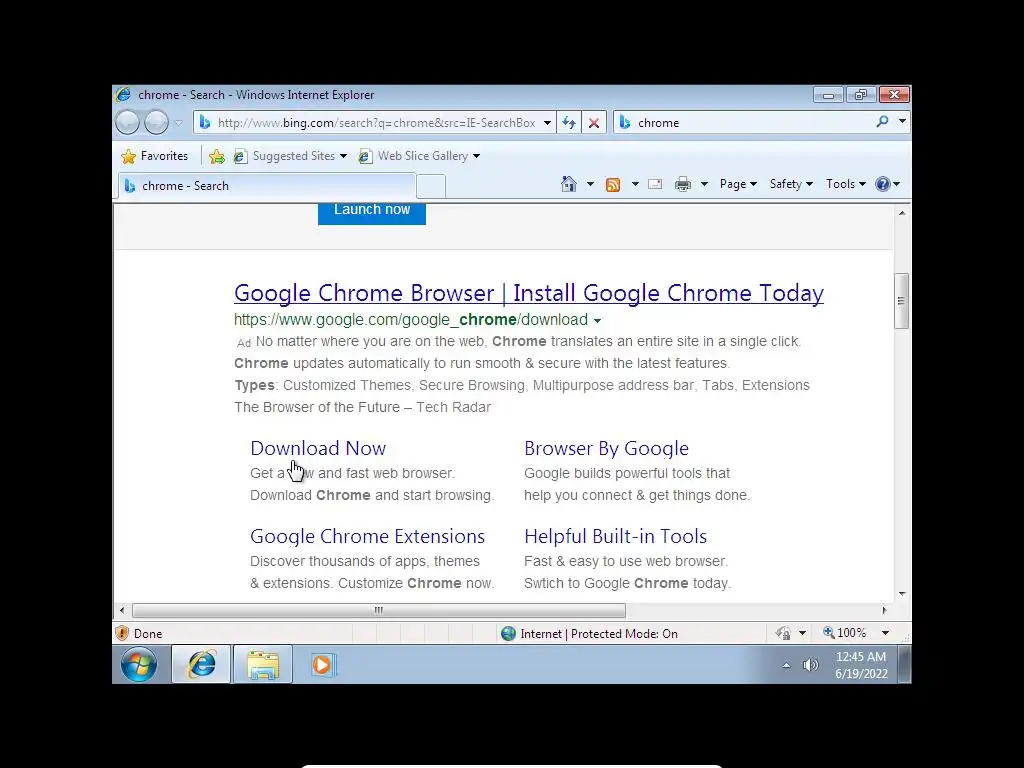Open search provider options dropdown
This screenshot has height=768, width=1024.
coord(902,121)
